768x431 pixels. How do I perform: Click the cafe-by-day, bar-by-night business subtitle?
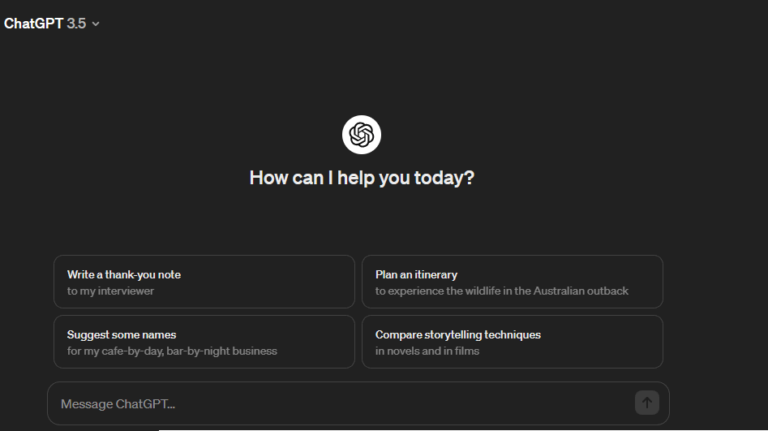172,351
